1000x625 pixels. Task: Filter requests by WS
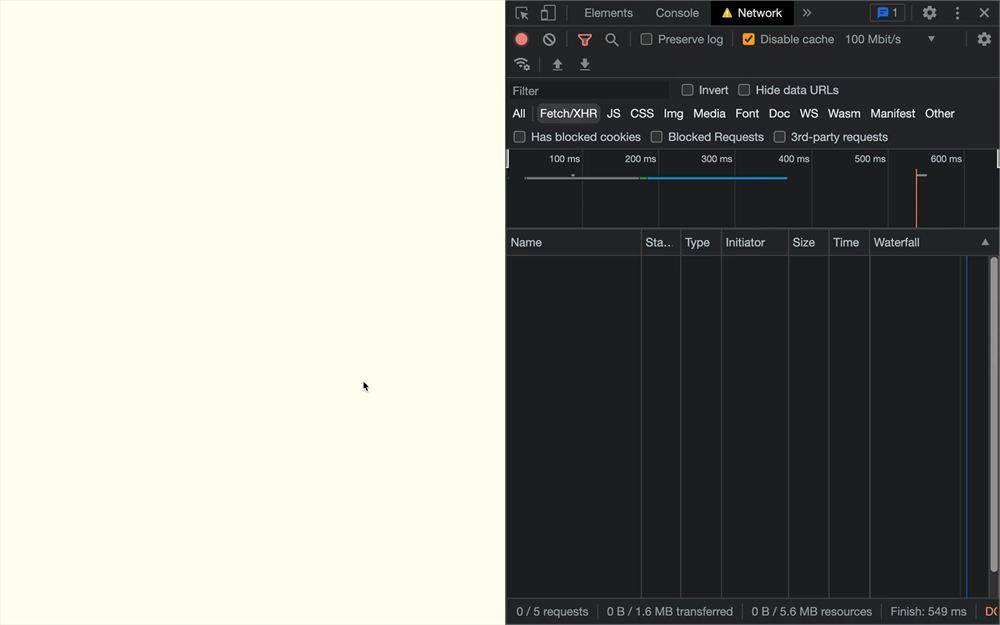click(809, 114)
